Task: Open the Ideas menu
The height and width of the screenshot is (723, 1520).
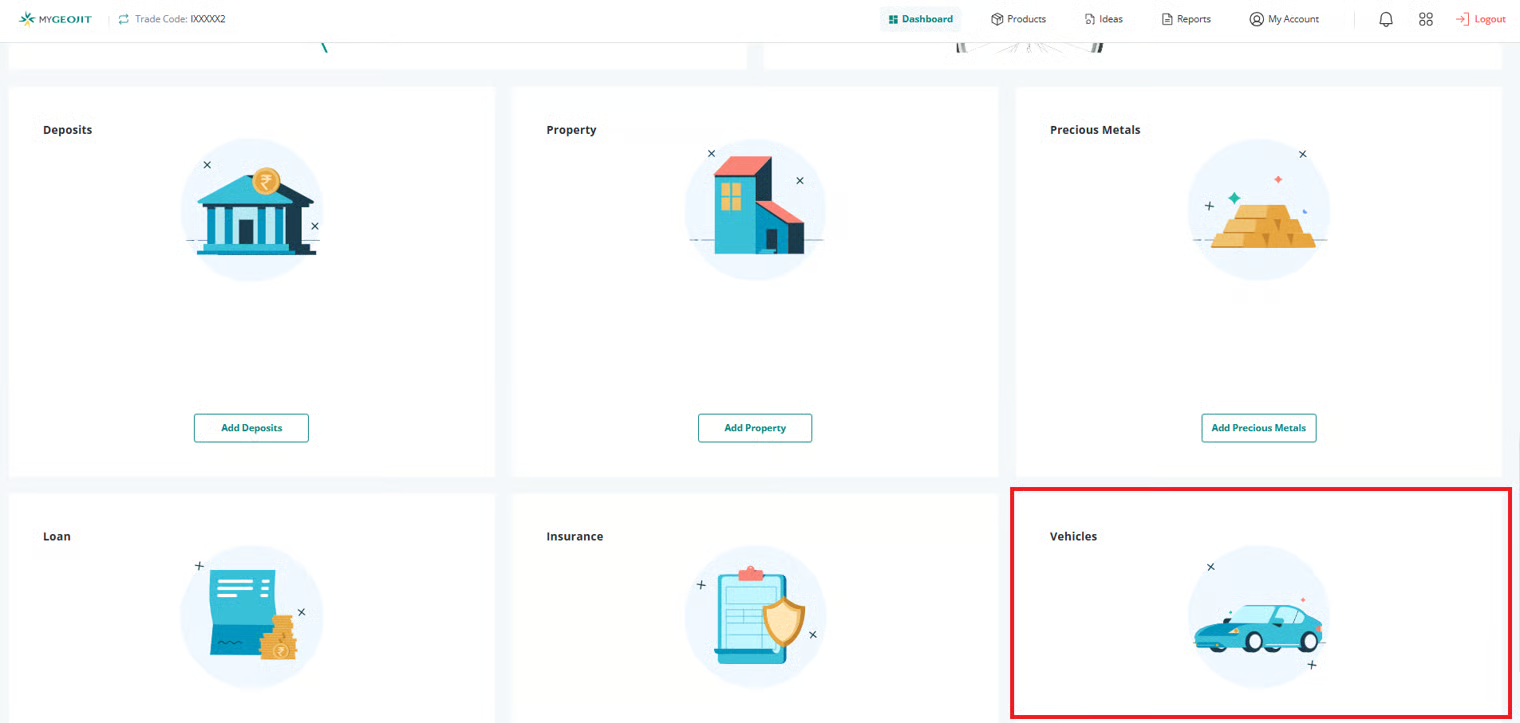Action: point(1103,19)
